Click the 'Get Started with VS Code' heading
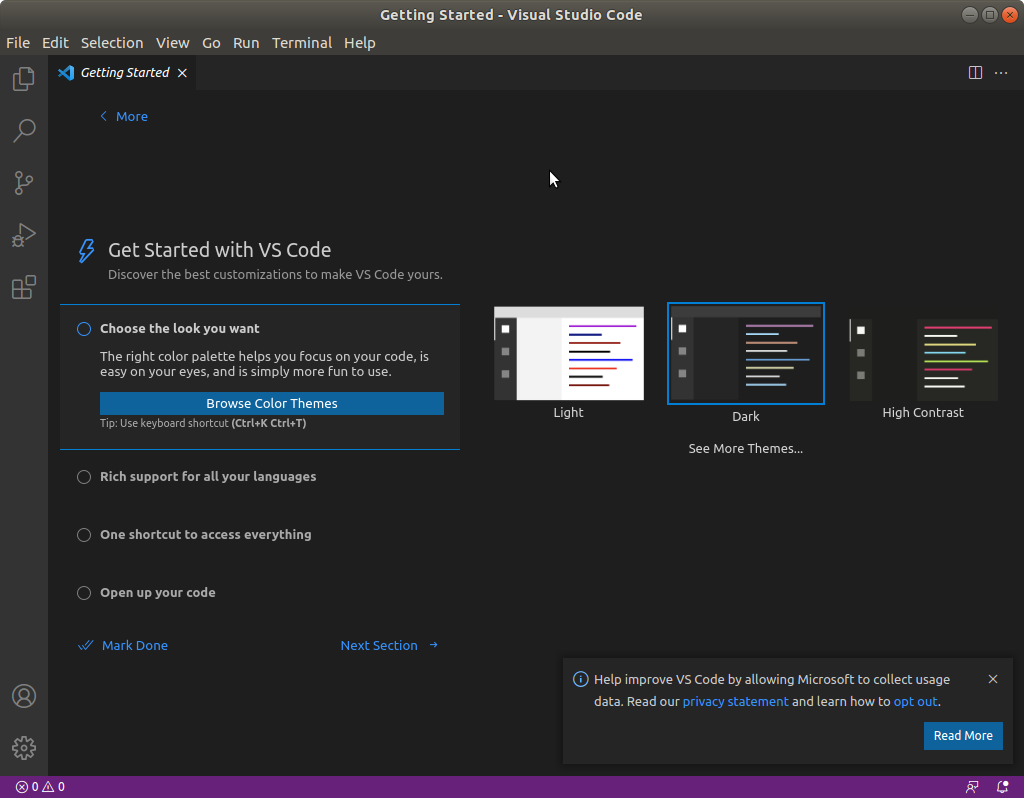Viewport: 1024px width, 798px height. [x=219, y=250]
